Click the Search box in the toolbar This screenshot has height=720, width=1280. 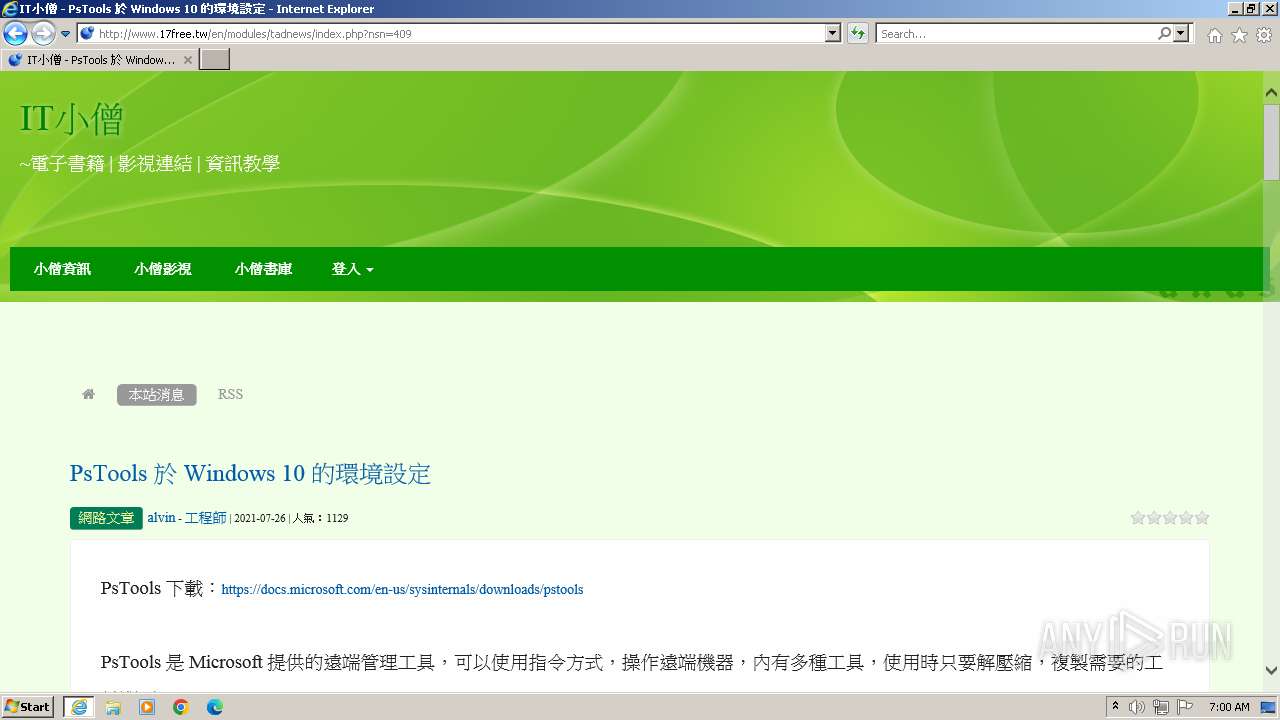(1015, 34)
